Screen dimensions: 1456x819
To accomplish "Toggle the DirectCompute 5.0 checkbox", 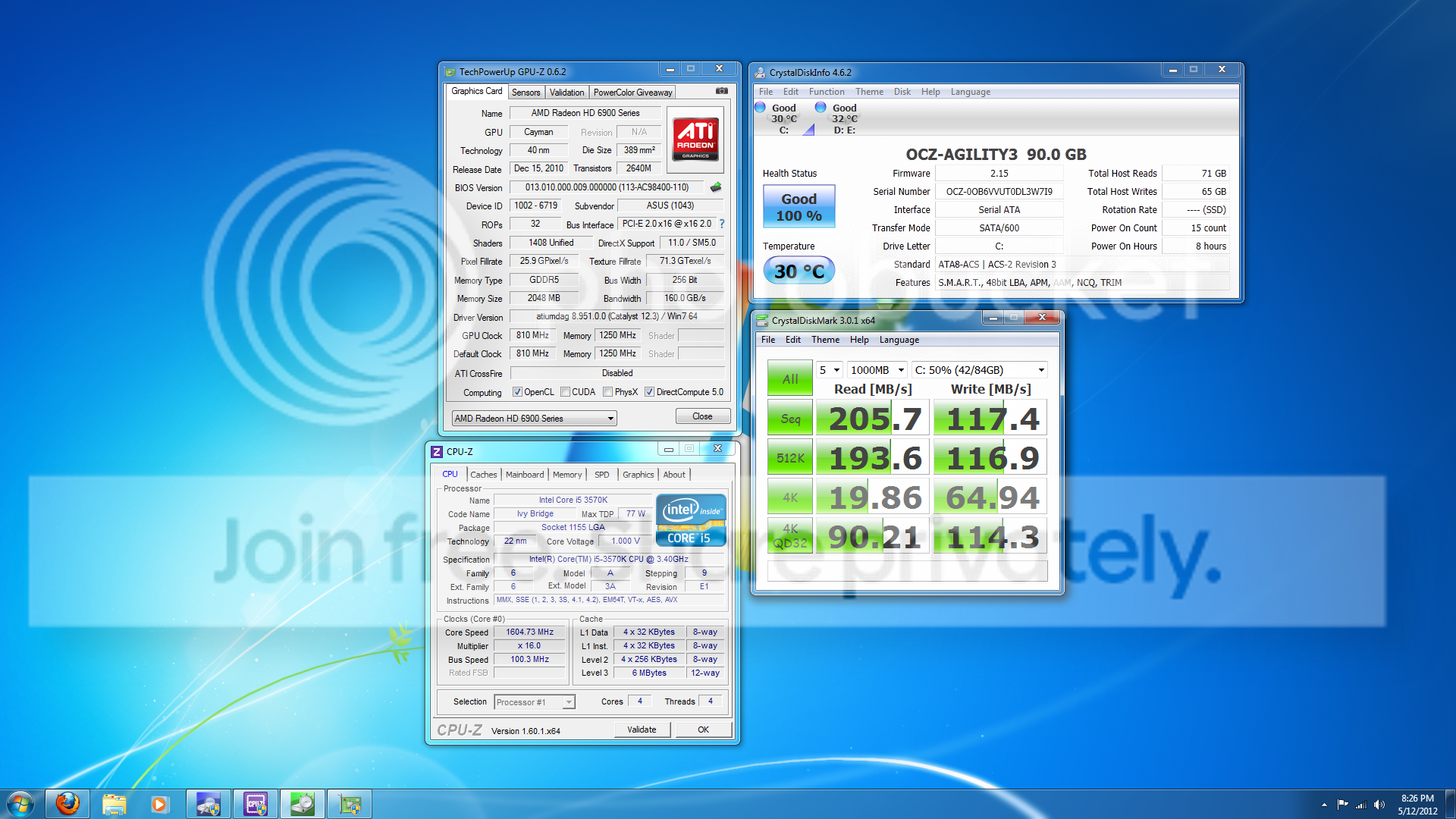I will 649,392.
